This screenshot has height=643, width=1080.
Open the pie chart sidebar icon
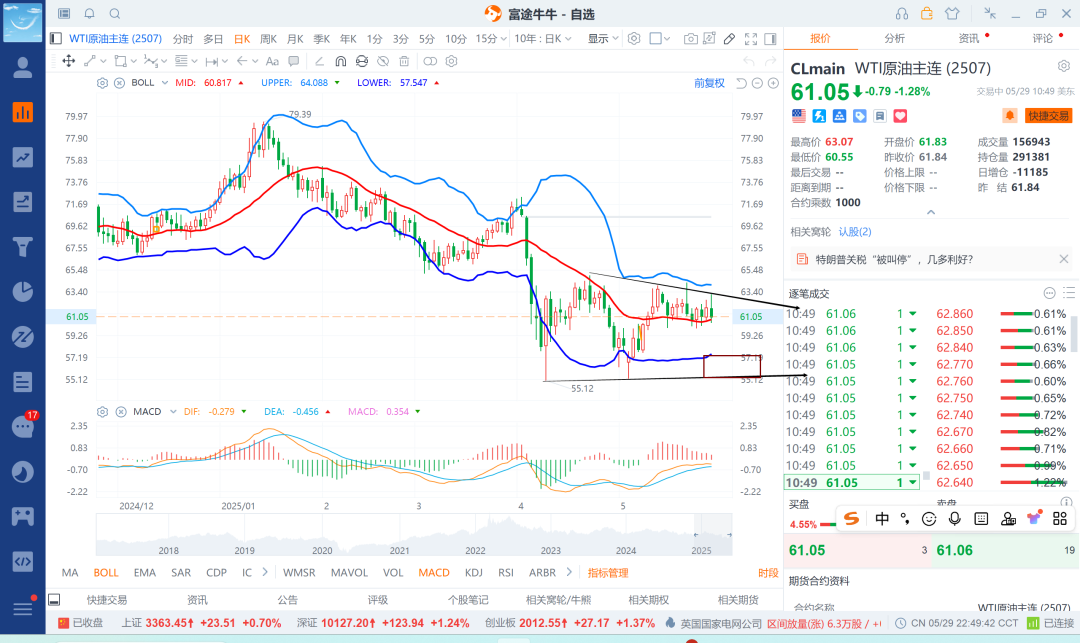click(23, 292)
